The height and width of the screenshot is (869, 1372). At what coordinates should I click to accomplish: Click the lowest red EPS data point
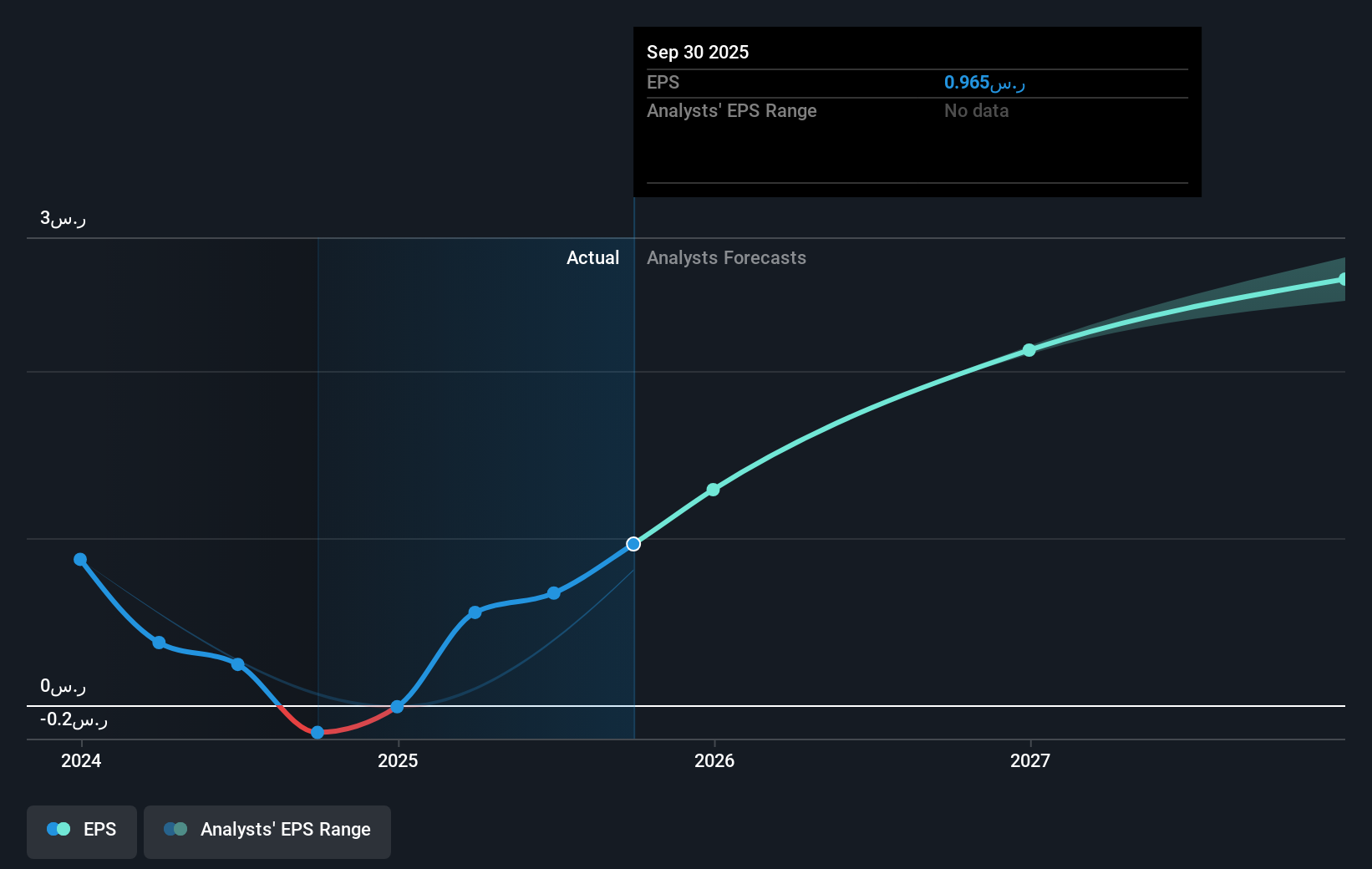click(x=317, y=732)
